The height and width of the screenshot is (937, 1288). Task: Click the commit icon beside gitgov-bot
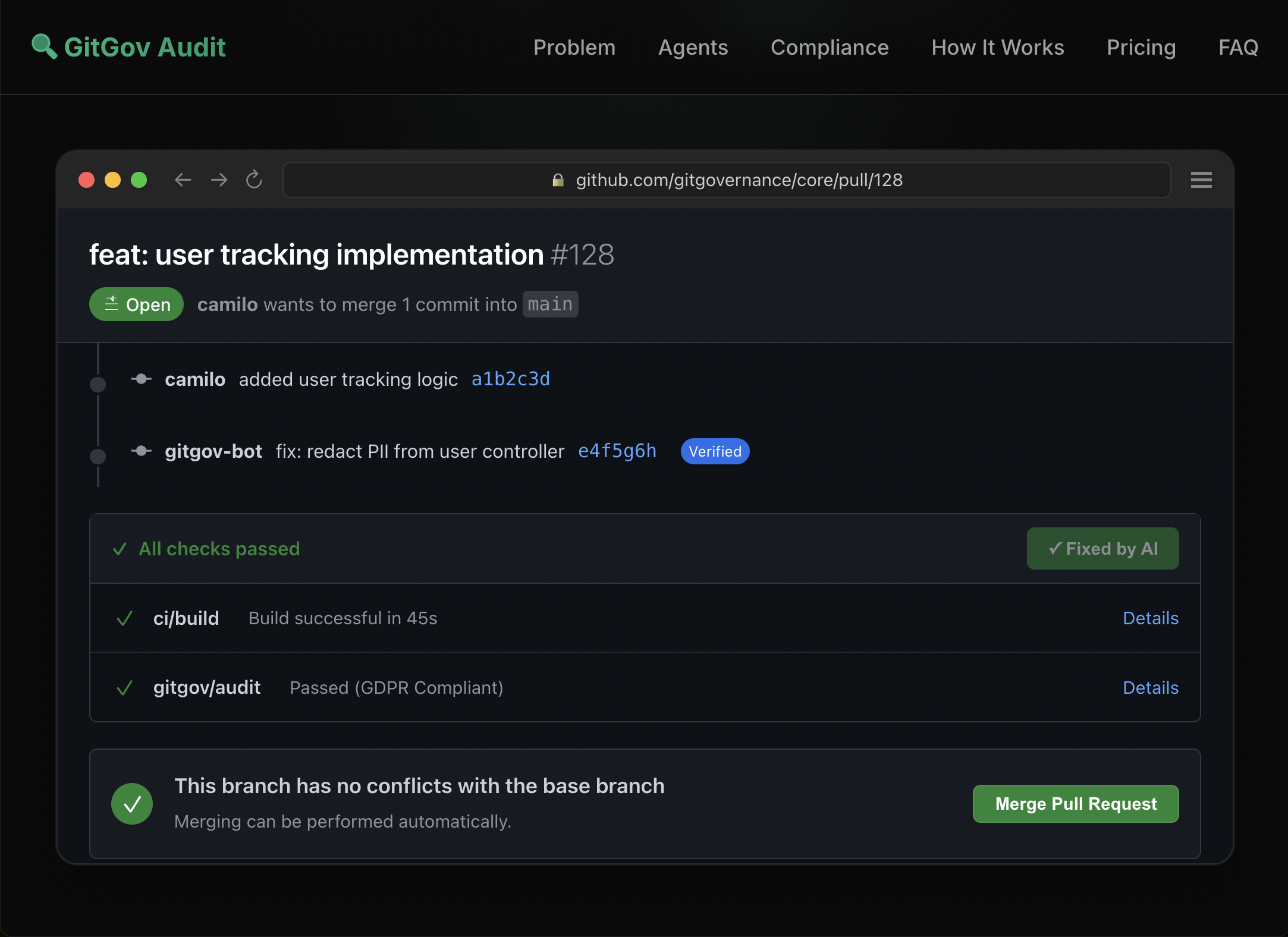(x=141, y=451)
